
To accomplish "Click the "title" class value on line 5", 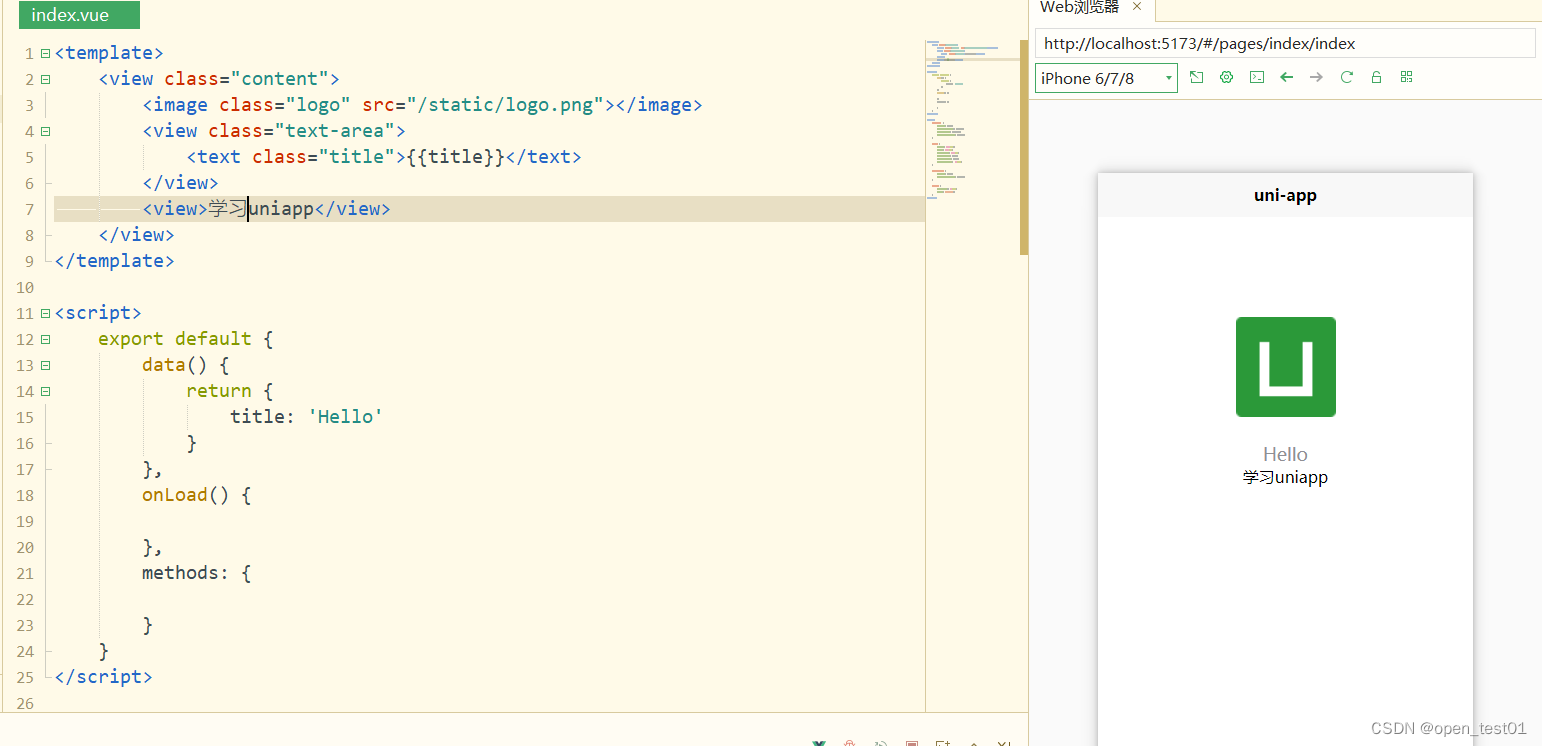I will click(356, 157).
